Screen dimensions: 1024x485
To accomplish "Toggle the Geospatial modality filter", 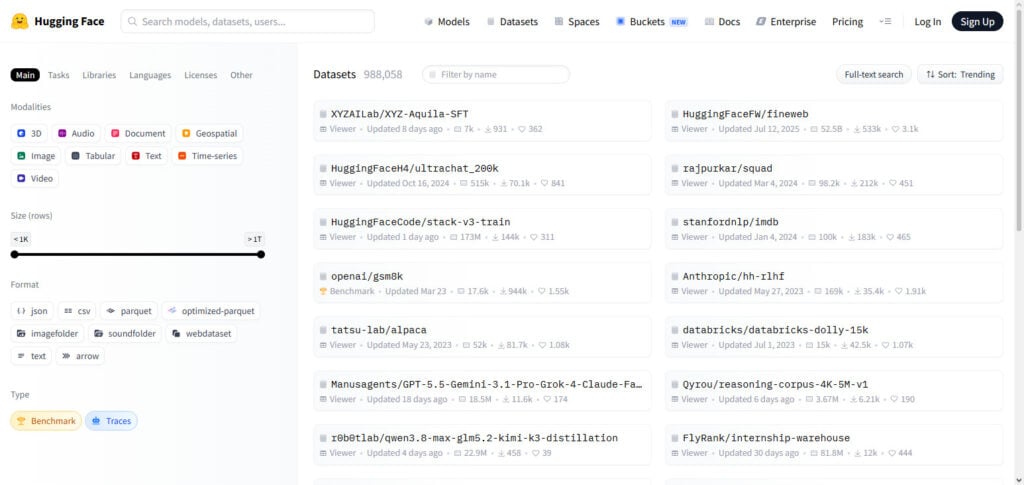I will coord(209,133).
